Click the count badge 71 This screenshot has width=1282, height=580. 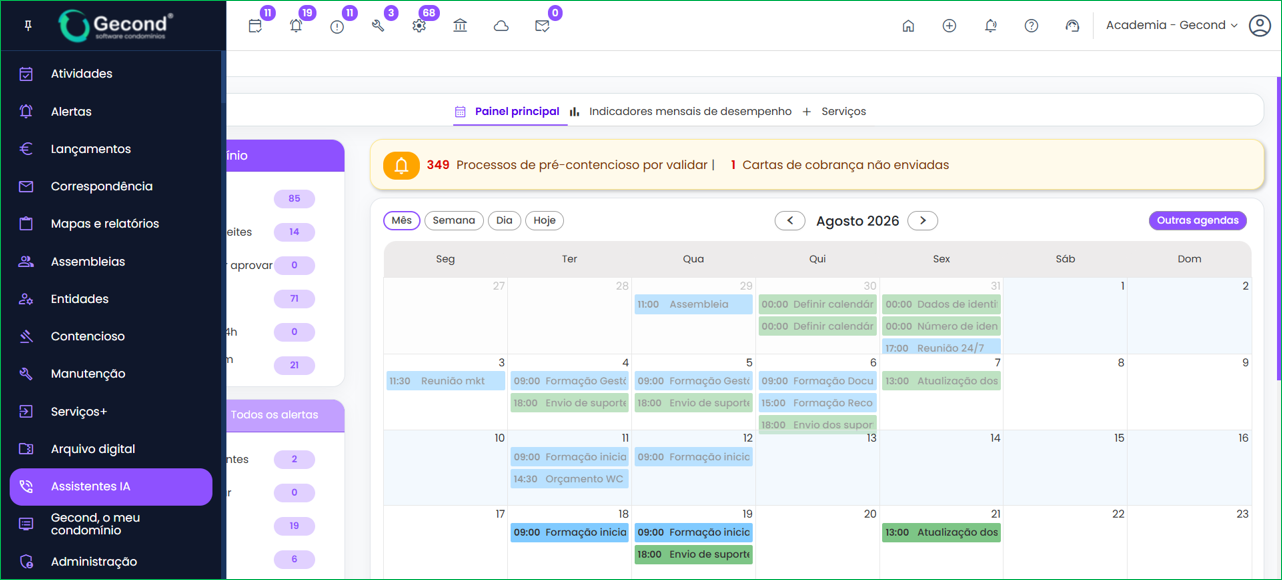coord(294,299)
